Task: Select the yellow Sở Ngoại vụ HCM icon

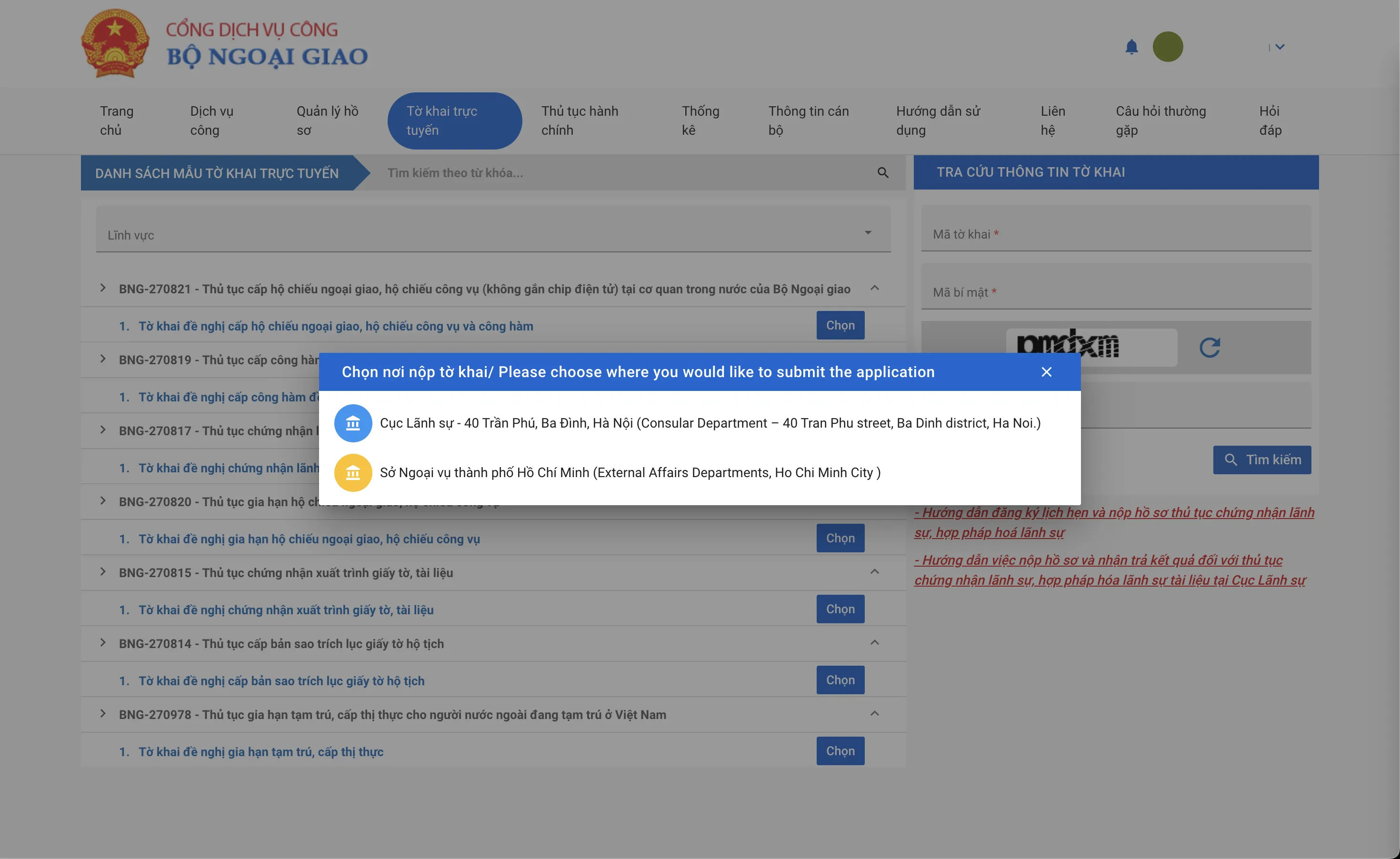Action: click(353, 473)
